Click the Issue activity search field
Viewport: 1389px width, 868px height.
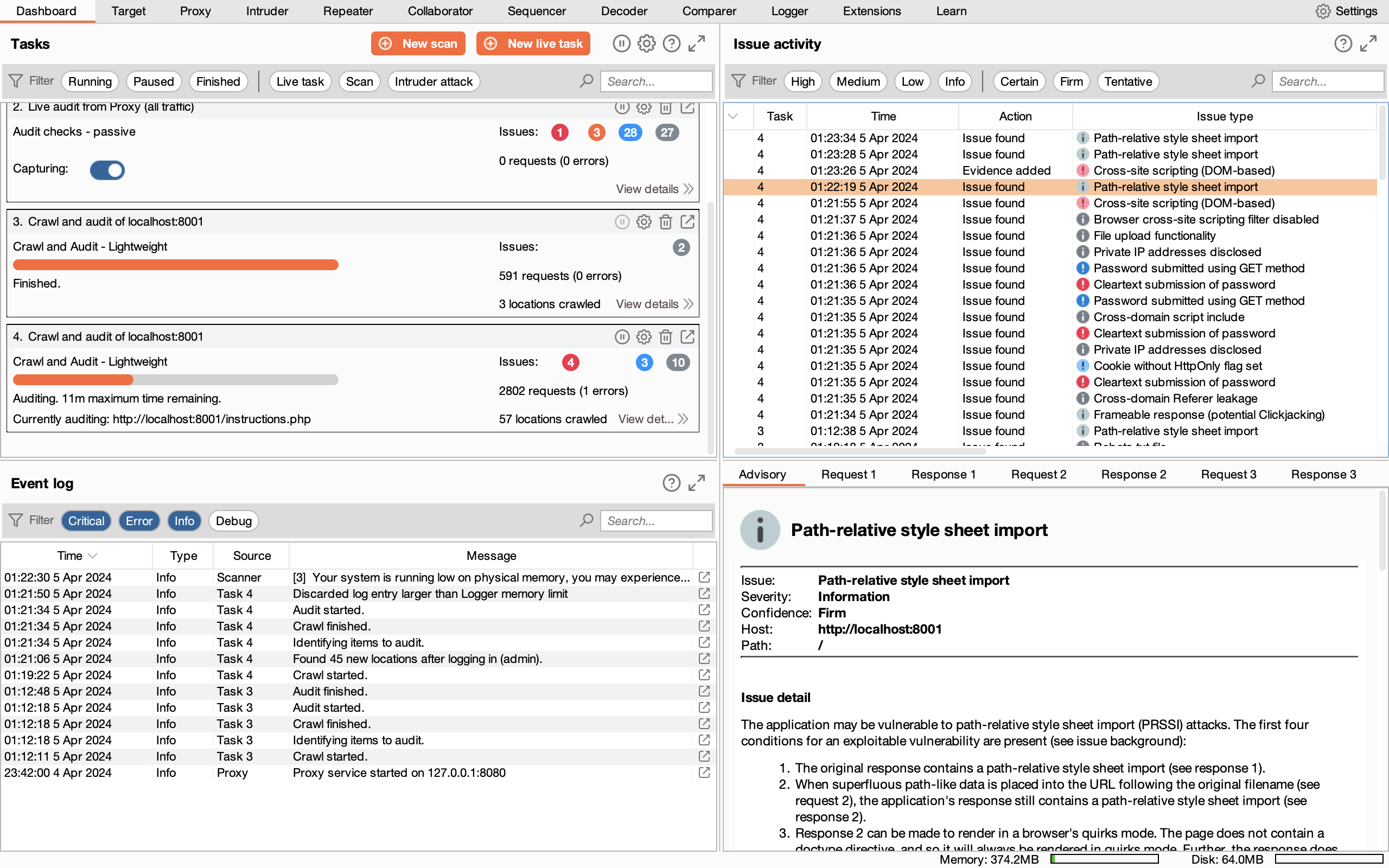click(1328, 81)
